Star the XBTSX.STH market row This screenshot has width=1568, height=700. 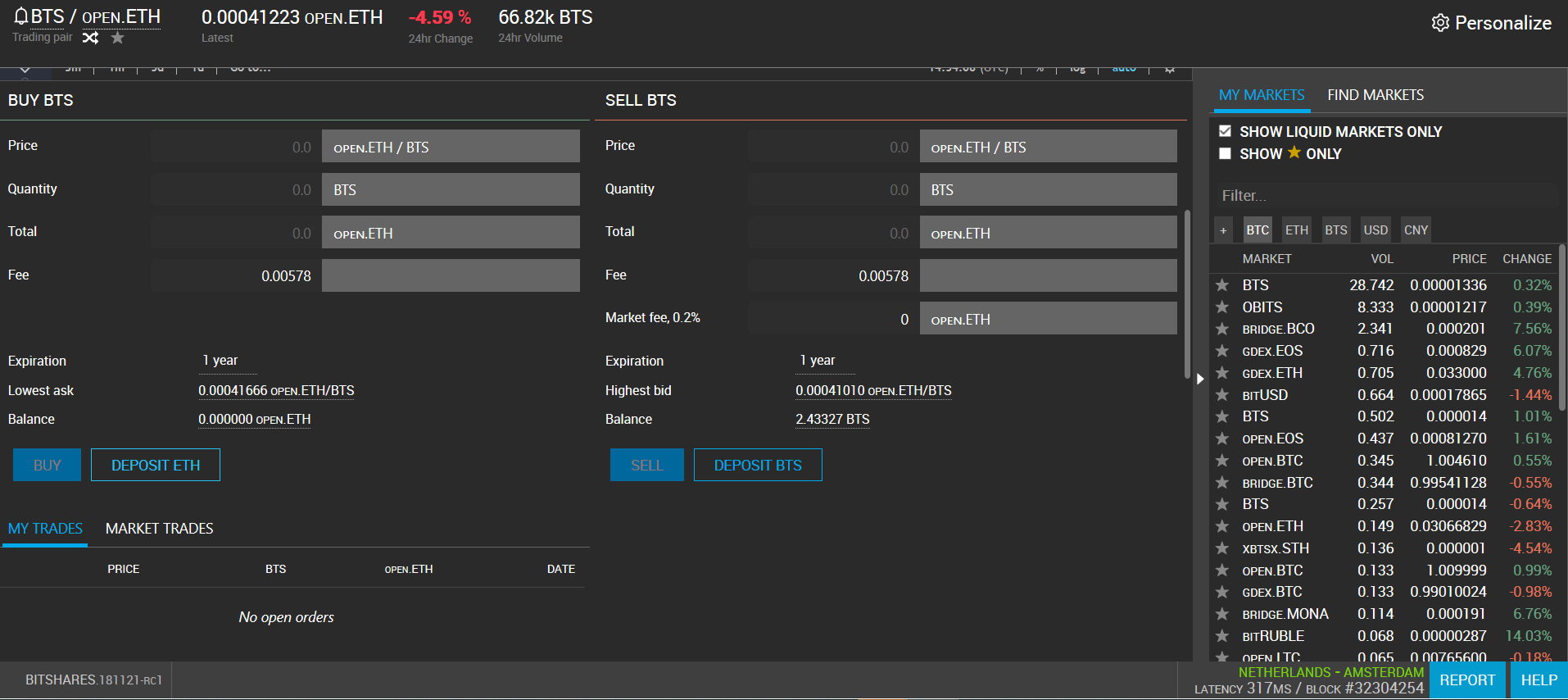[x=1222, y=548]
